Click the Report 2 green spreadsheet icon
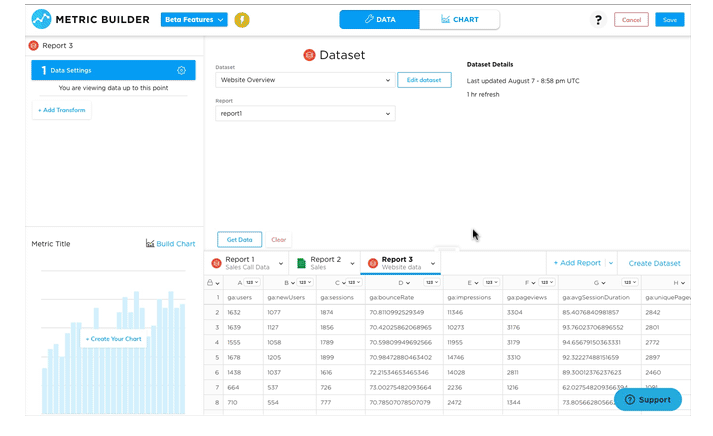Image resolution: width=713 pixels, height=436 pixels. pyautogui.click(x=301, y=263)
